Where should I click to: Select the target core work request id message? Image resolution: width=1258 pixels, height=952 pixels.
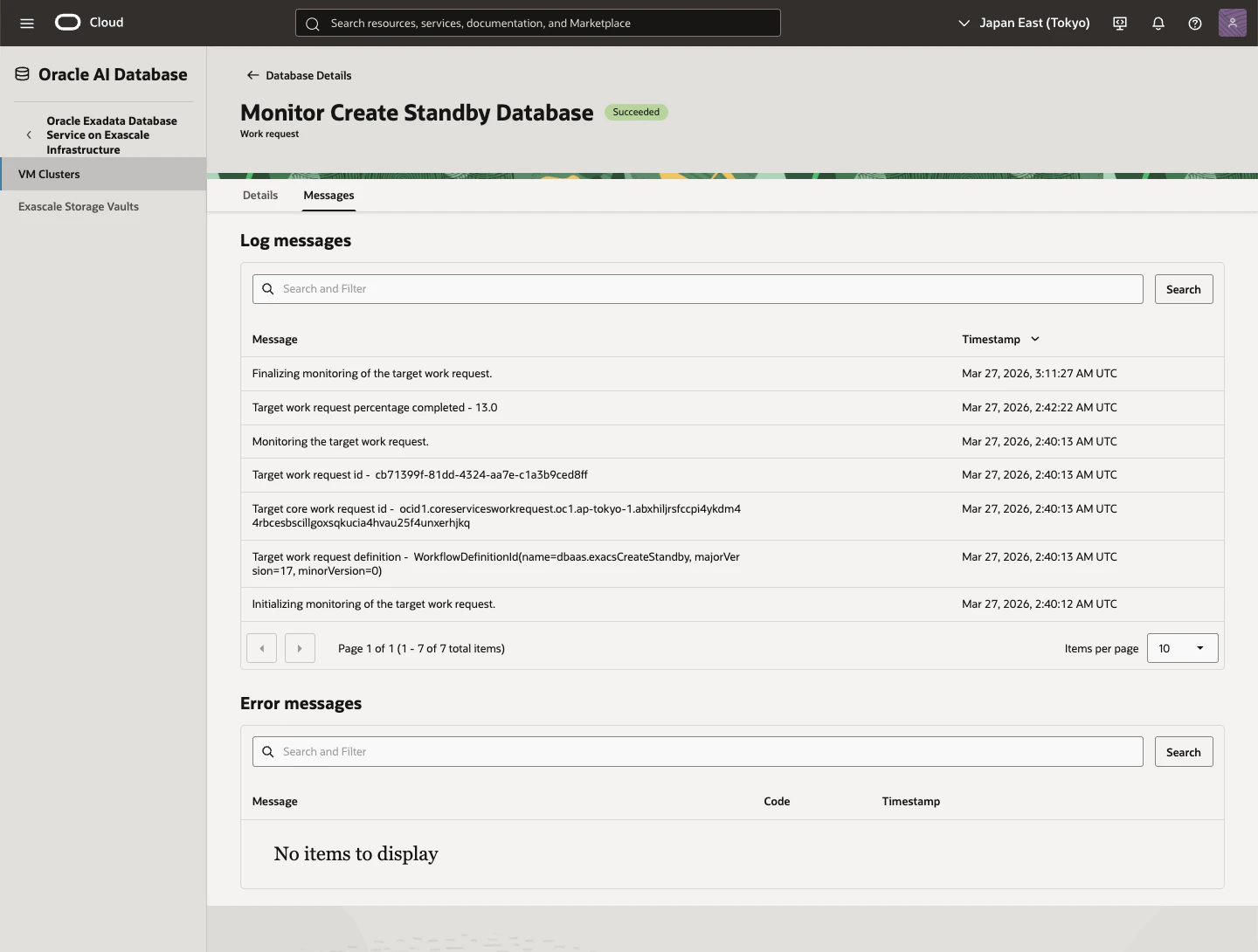(x=496, y=516)
